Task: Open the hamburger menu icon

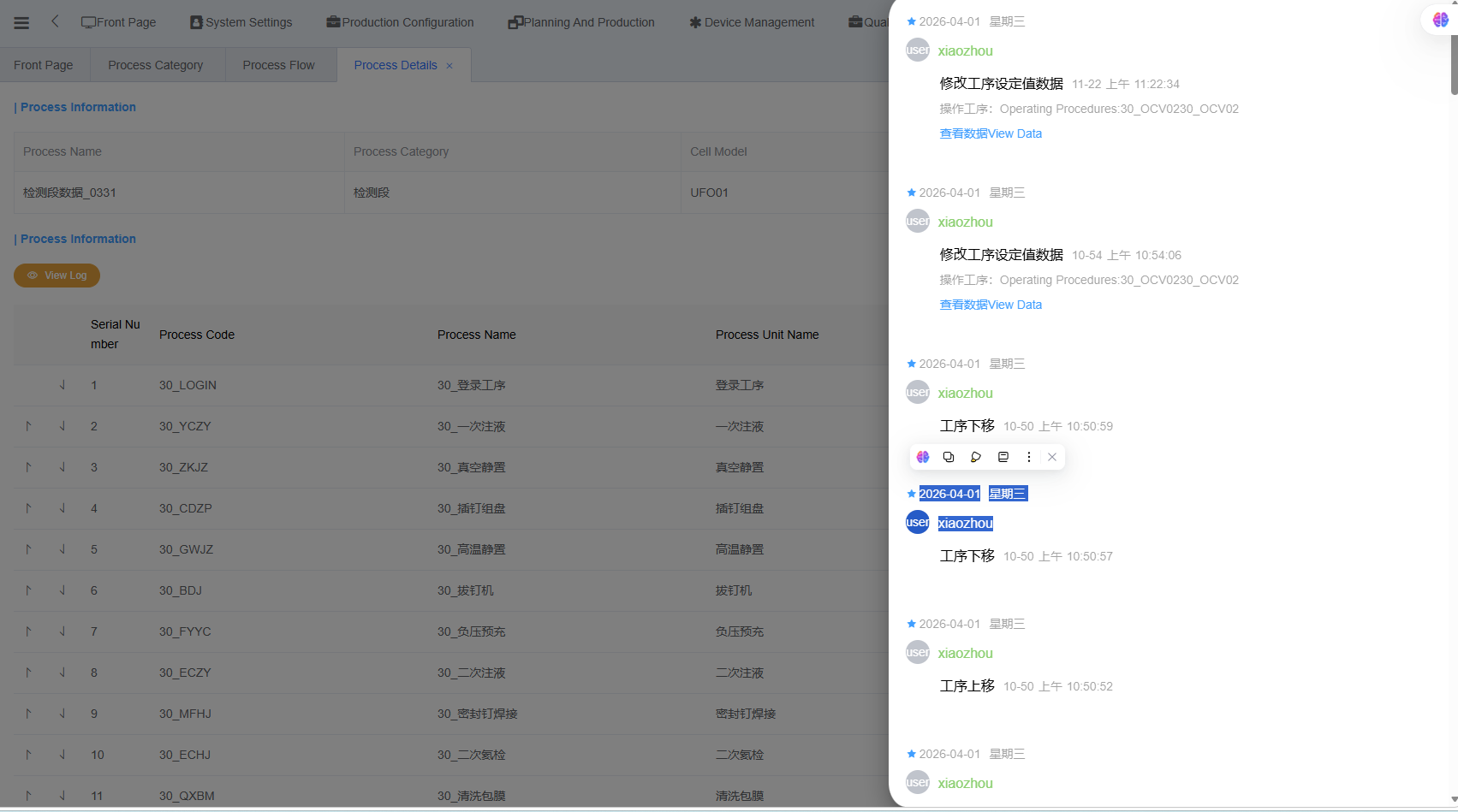Action: 21,23
